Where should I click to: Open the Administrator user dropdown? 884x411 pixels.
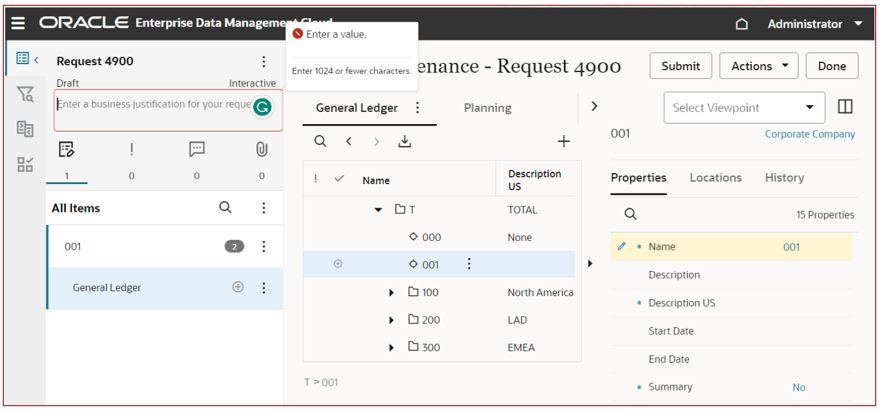pyautogui.click(x=815, y=24)
